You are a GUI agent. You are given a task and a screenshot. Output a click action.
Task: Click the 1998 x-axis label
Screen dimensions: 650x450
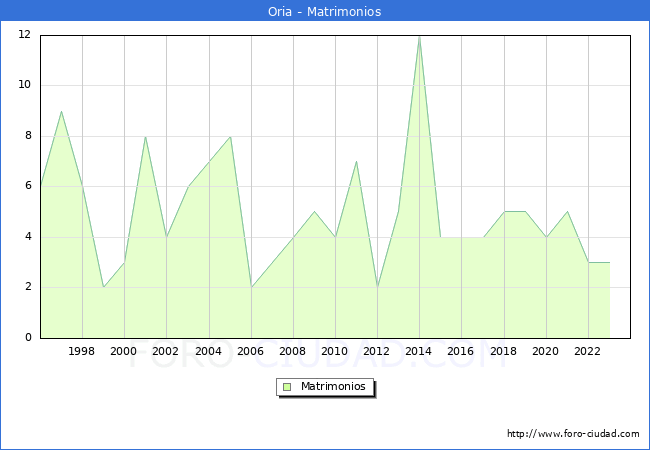[82, 351]
